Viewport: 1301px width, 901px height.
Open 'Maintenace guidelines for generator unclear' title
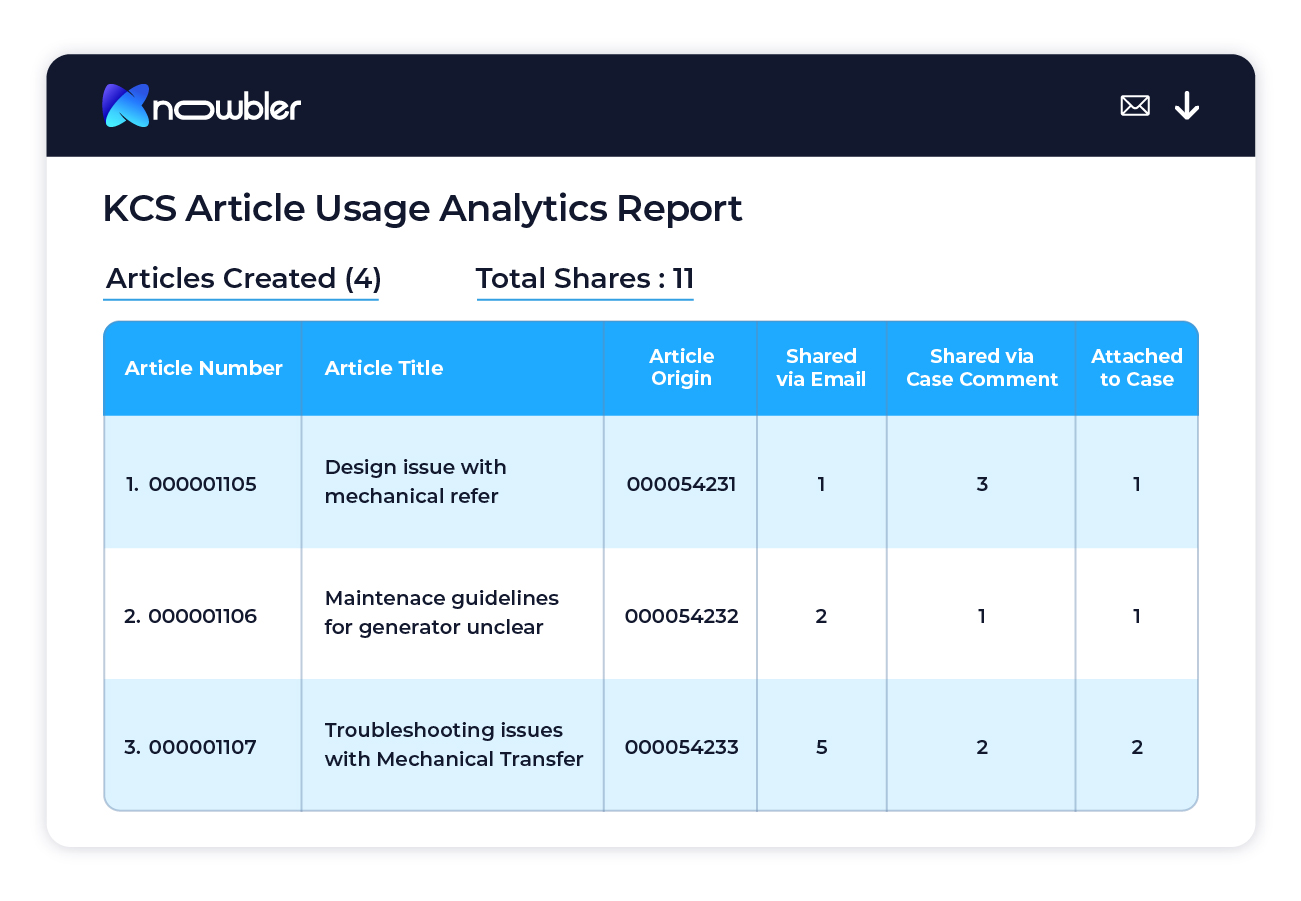pyautogui.click(x=442, y=612)
